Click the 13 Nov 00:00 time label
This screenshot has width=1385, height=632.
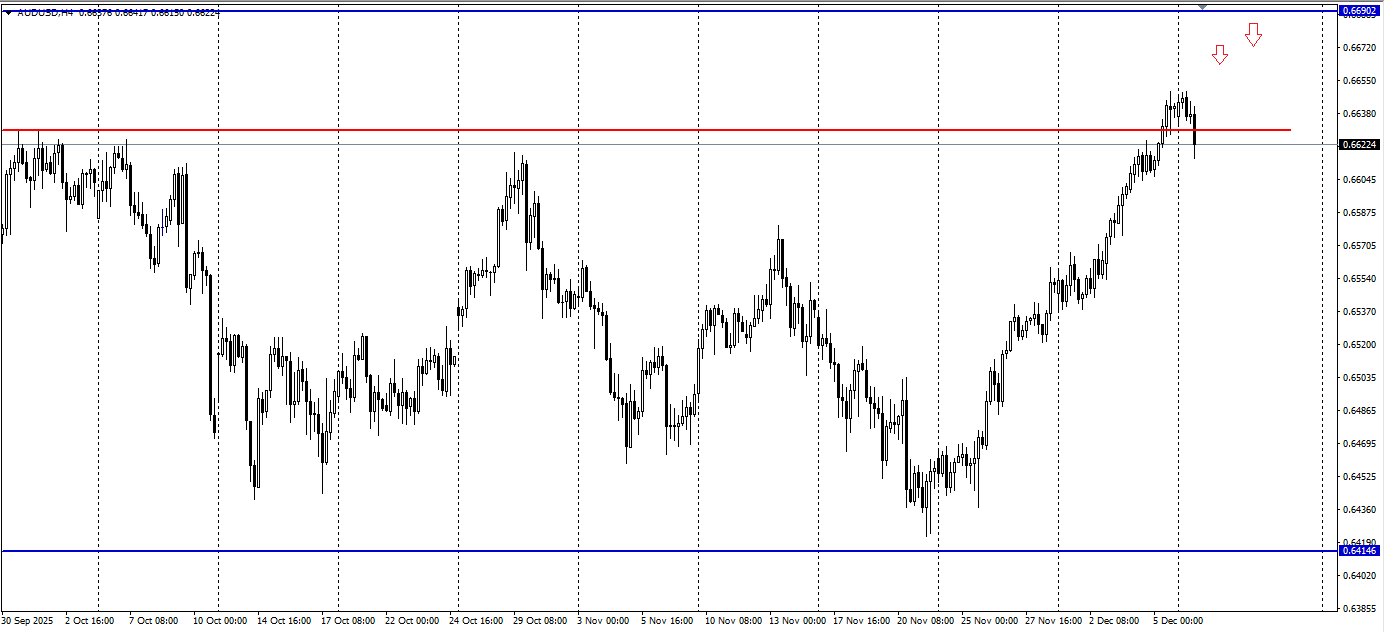pos(796,621)
